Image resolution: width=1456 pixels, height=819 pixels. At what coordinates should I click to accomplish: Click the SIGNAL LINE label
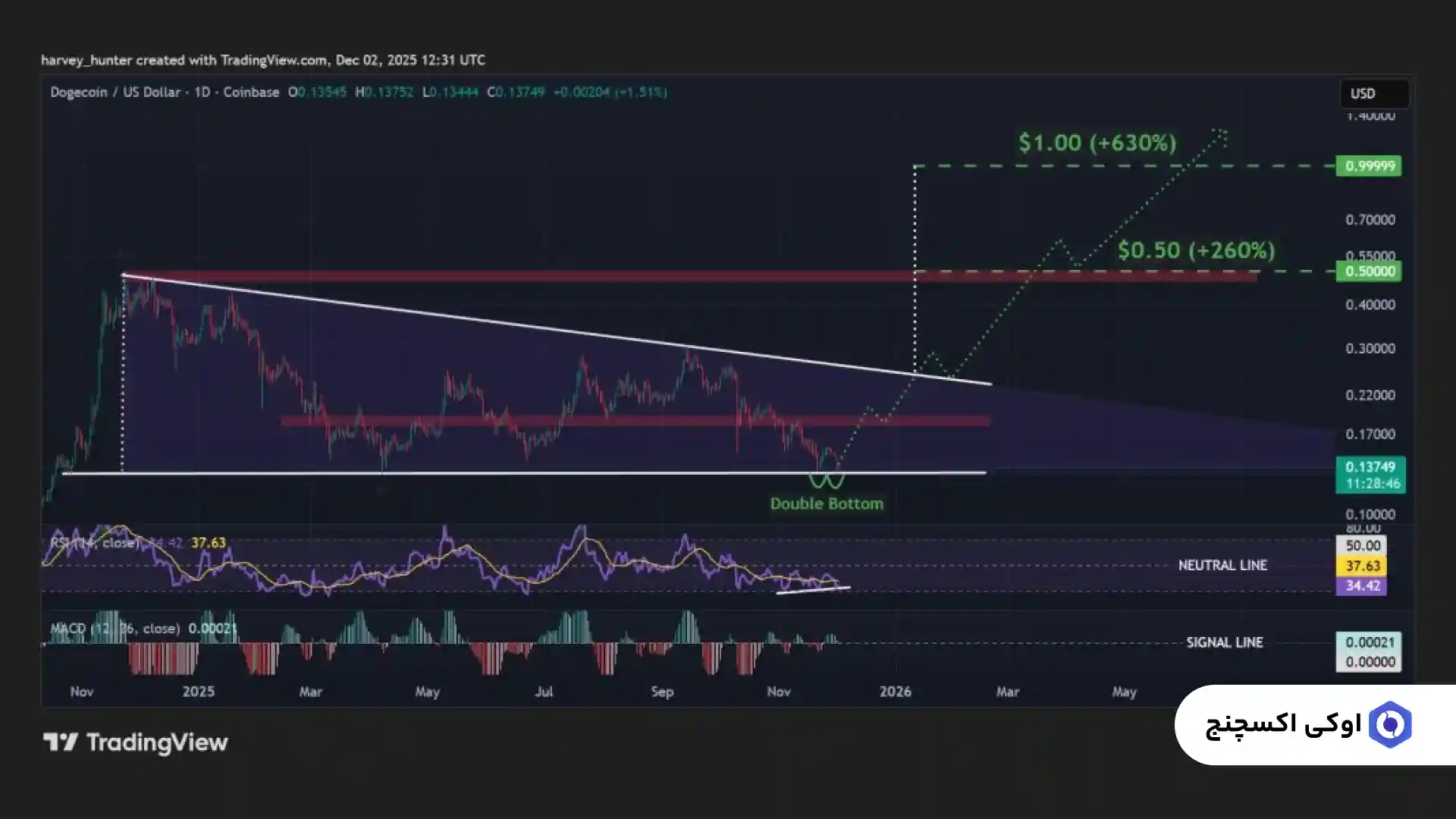pyautogui.click(x=1224, y=643)
